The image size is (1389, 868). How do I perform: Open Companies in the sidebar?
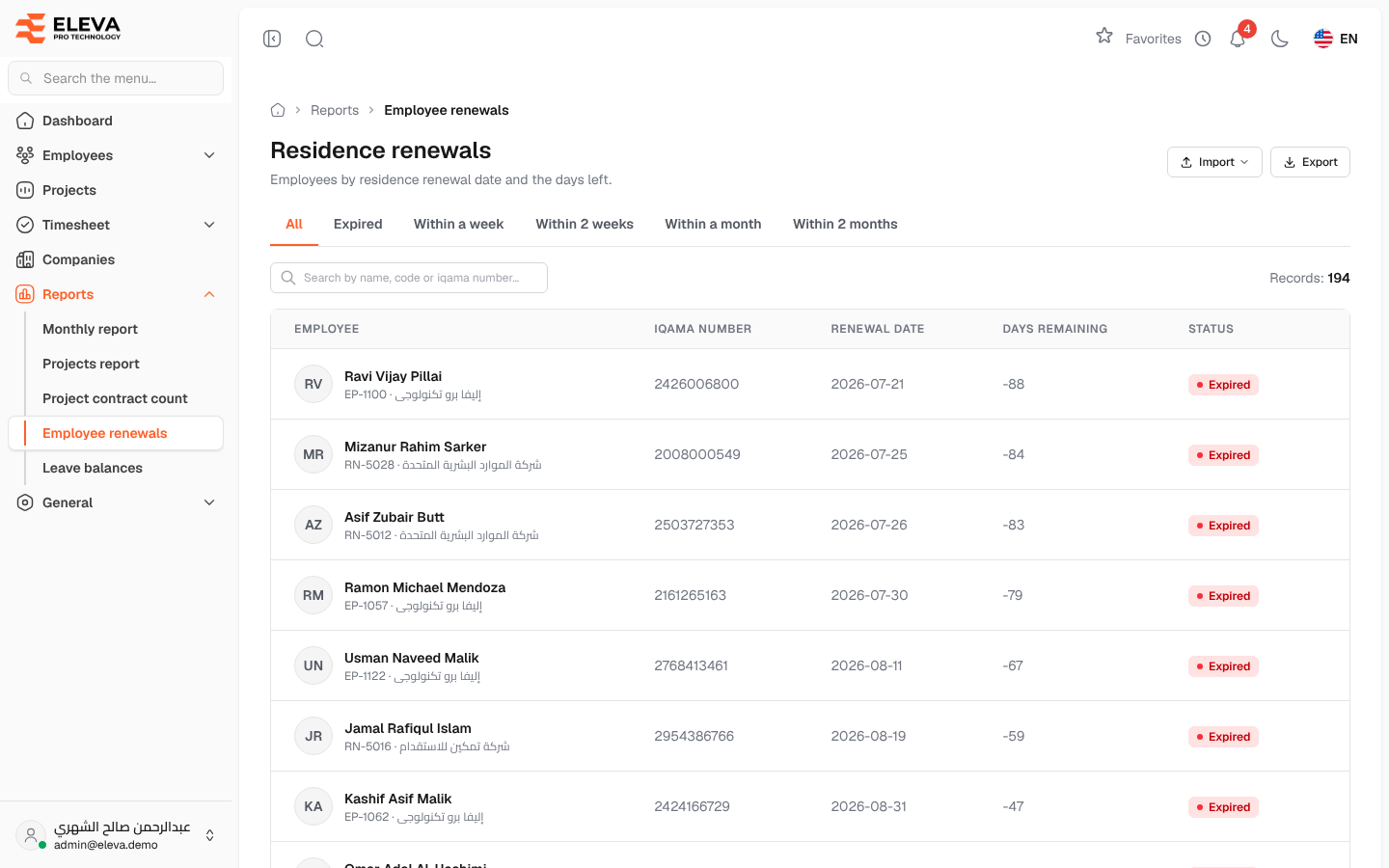[x=116, y=259]
